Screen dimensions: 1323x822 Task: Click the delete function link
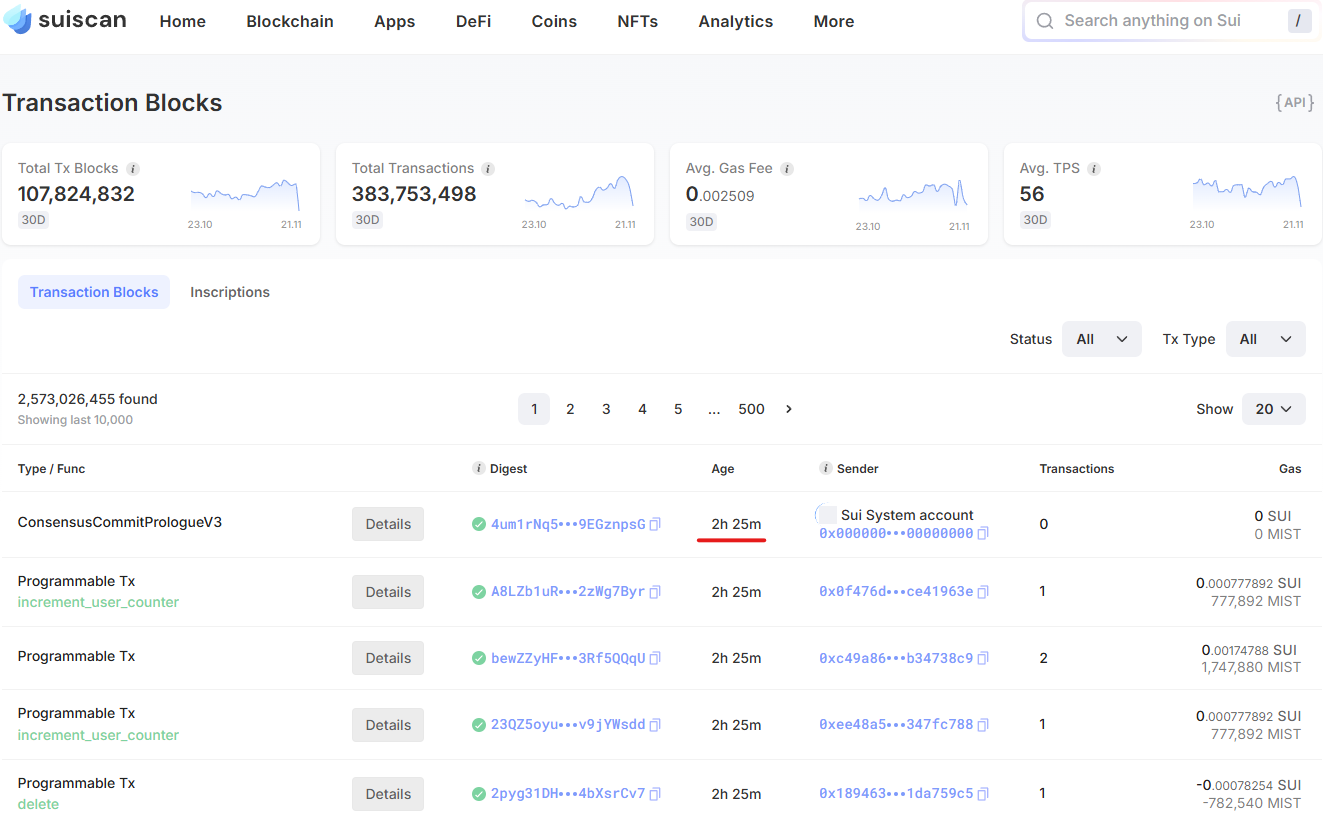38,804
